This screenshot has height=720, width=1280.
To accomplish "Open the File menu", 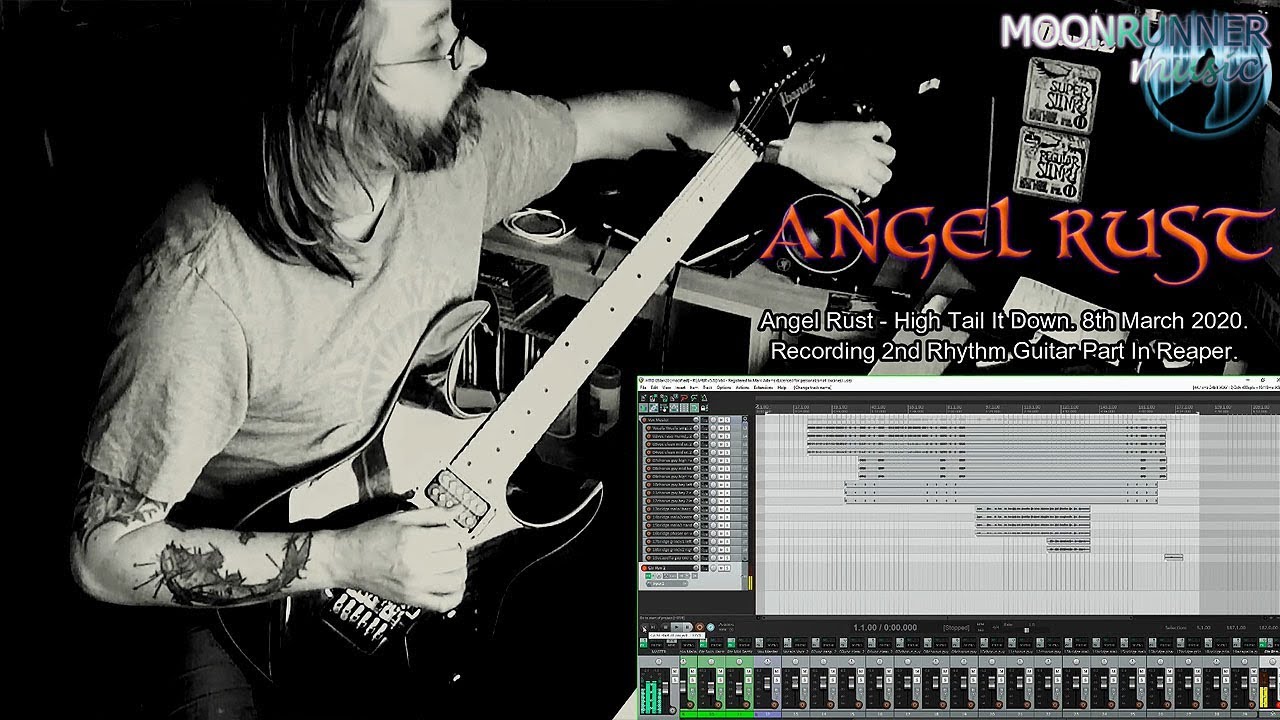I will (643, 387).
